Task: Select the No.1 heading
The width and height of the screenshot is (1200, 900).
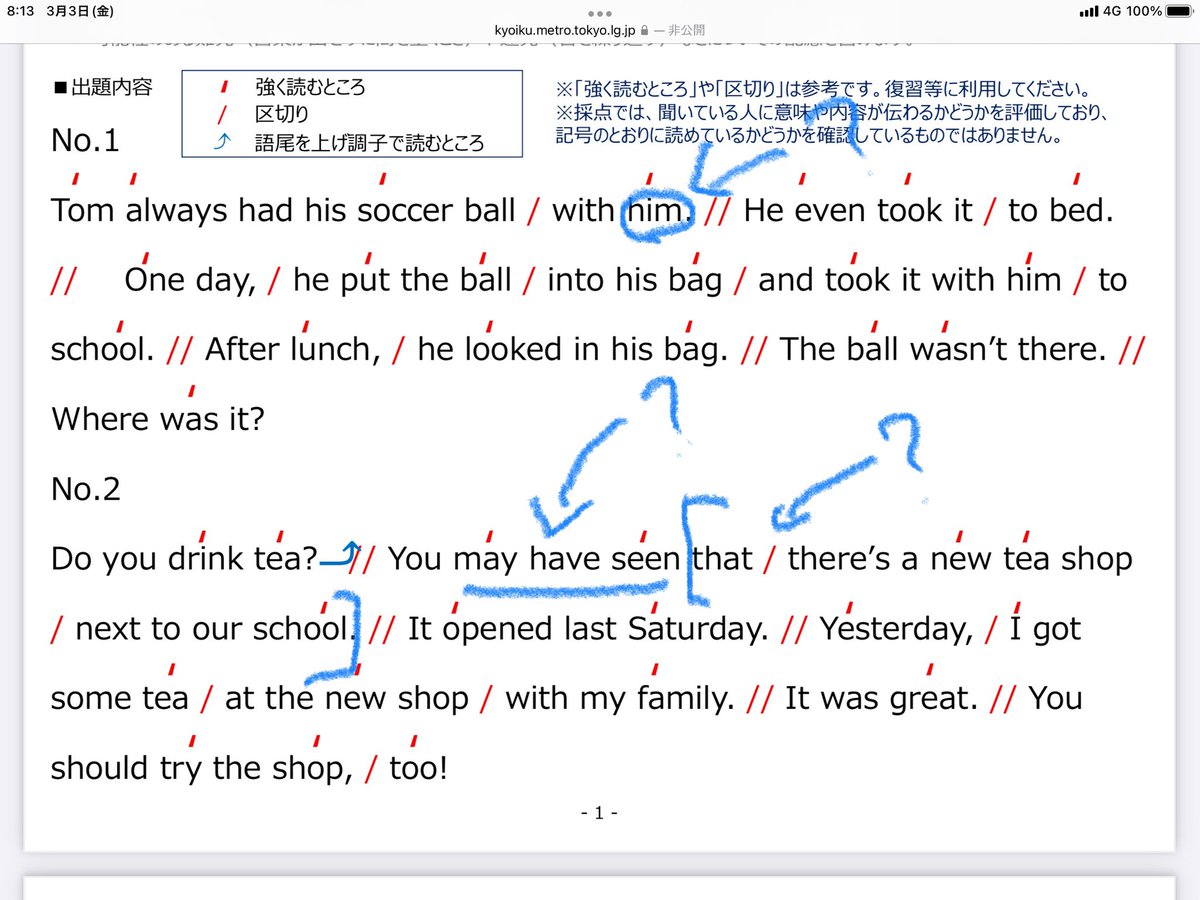Action: click(x=85, y=141)
